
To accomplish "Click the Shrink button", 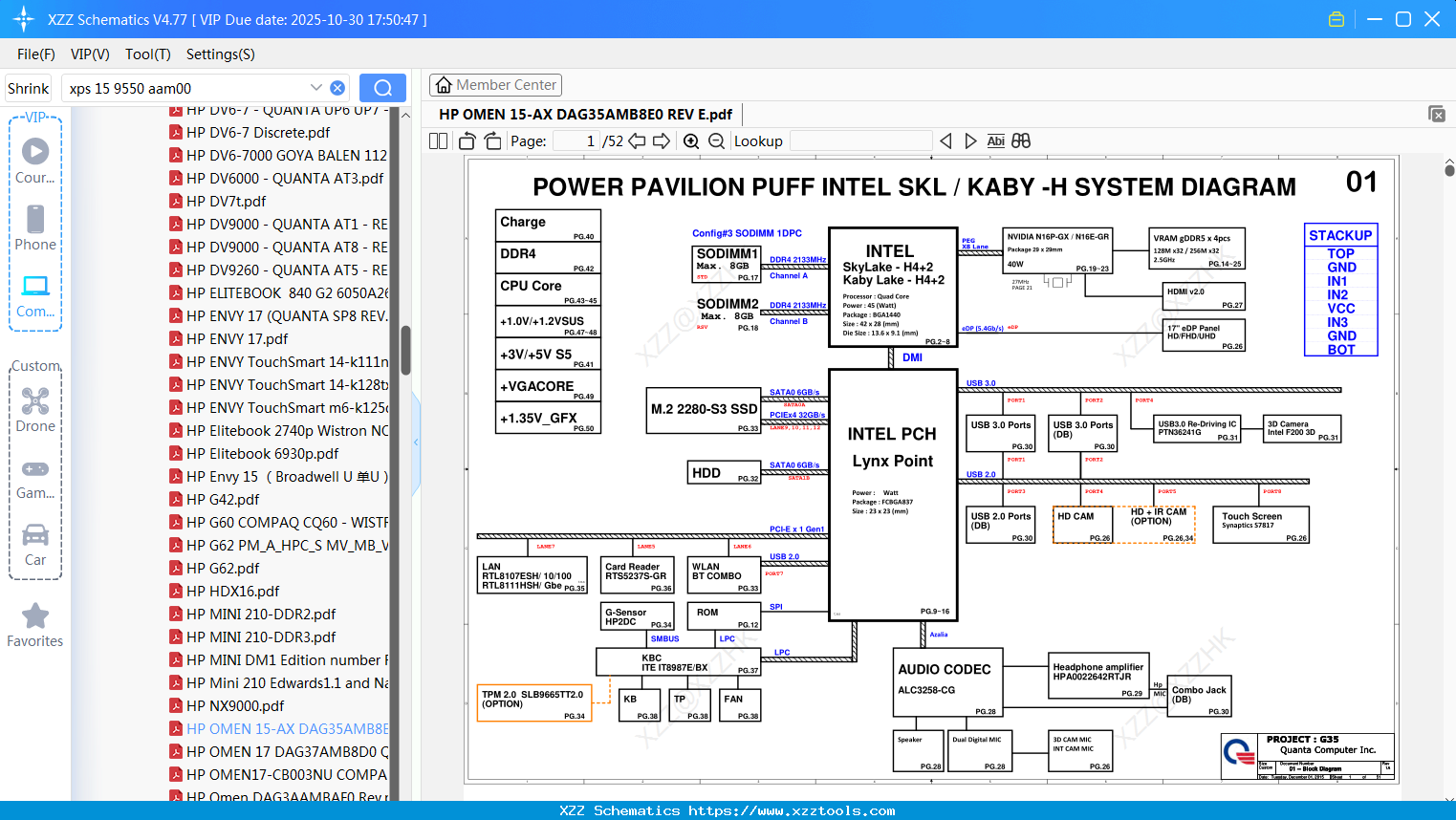I will point(28,88).
